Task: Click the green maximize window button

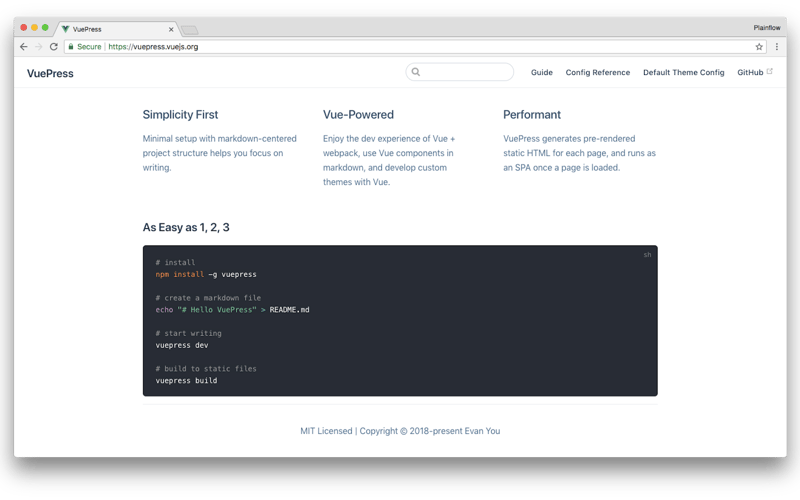Action: 45,28
